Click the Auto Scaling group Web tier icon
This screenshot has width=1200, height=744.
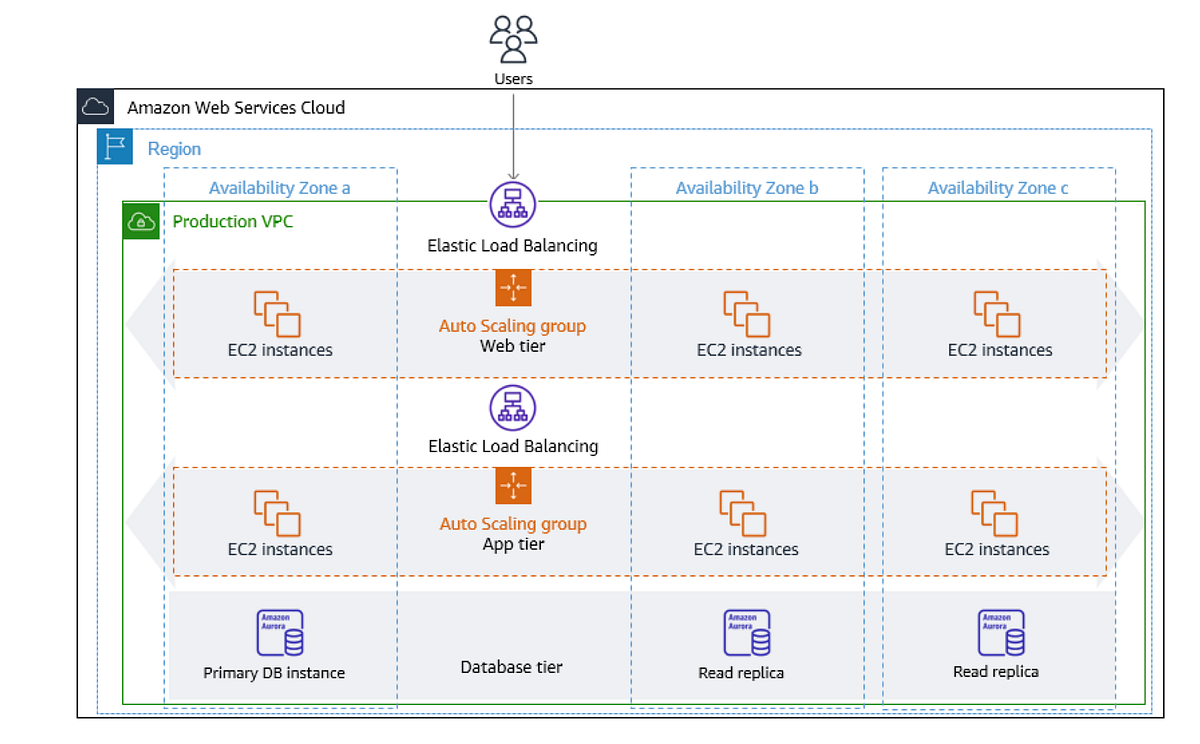pos(513,288)
